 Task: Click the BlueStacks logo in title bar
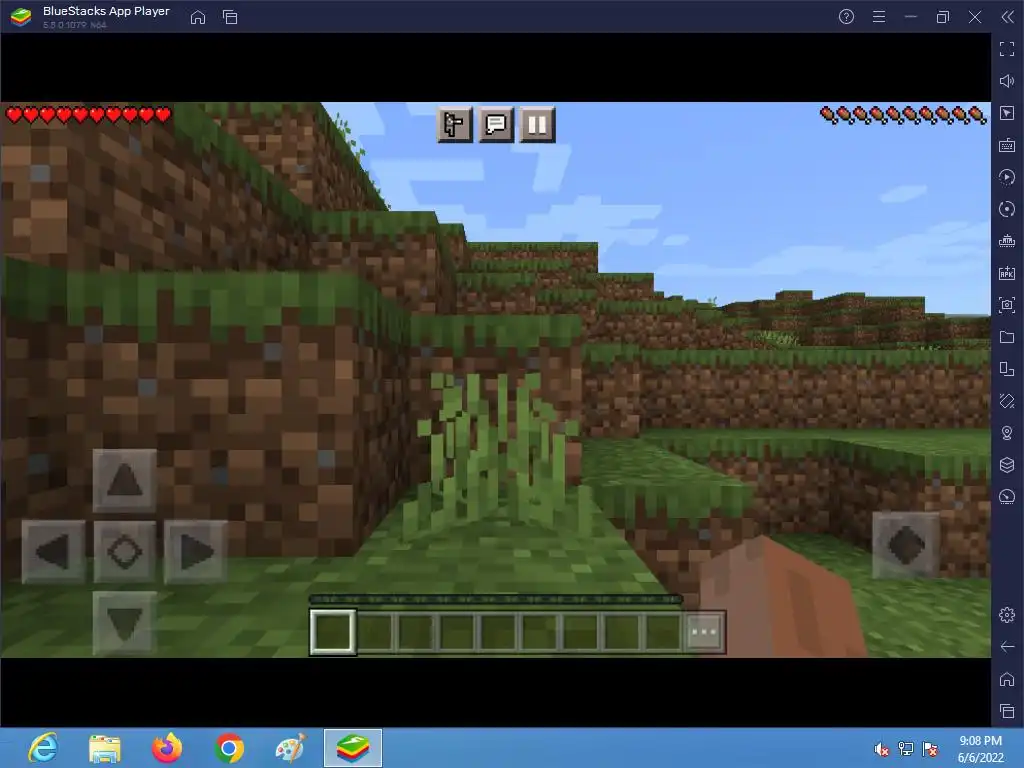tap(21, 17)
